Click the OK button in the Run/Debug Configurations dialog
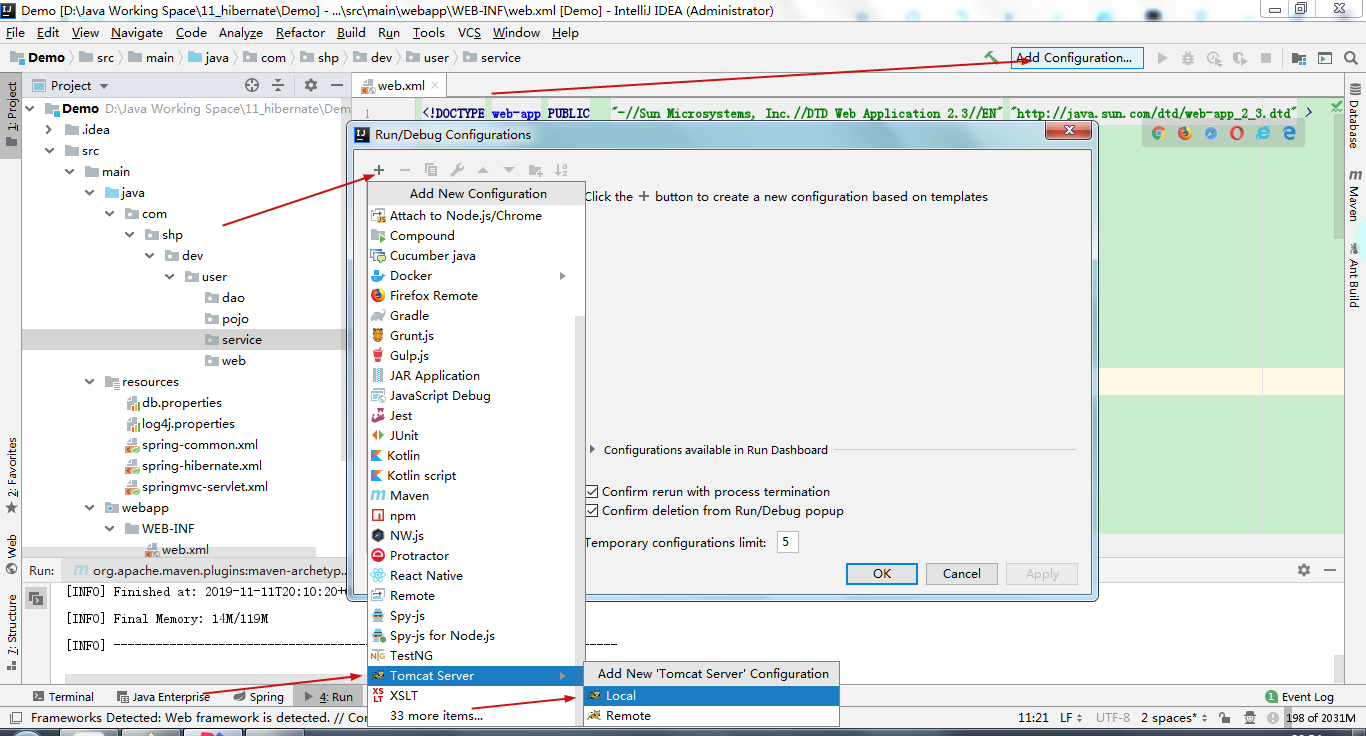This screenshot has width=1366, height=736. point(882,574)
